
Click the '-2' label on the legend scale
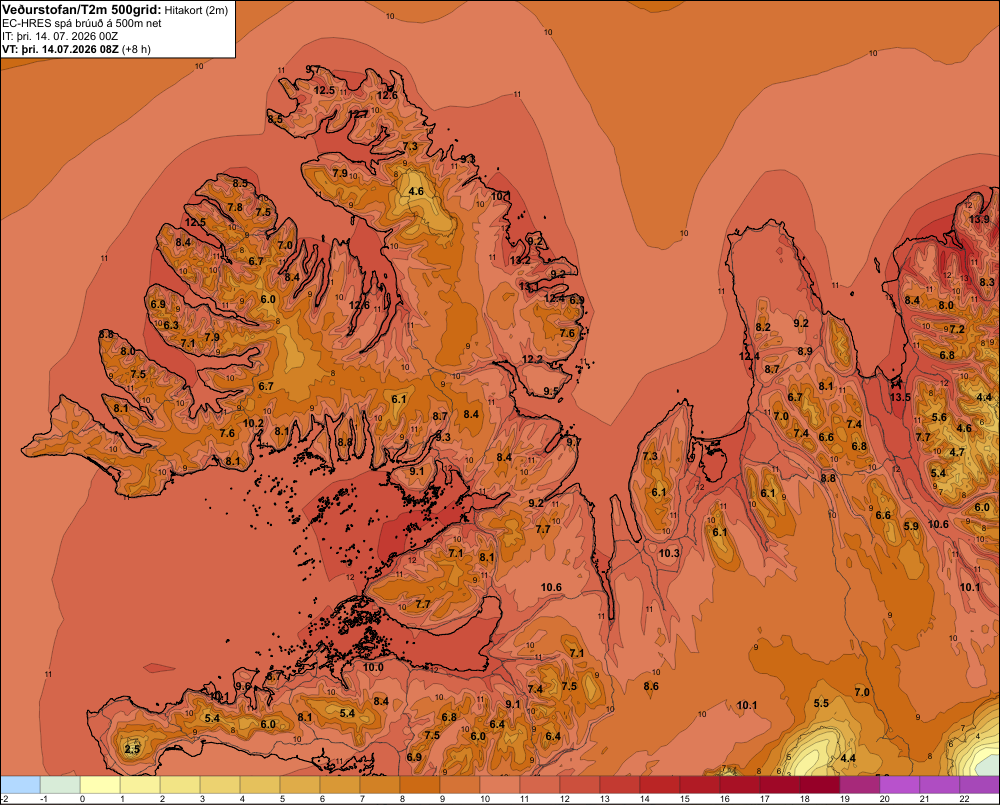click(x=4, y=799)
